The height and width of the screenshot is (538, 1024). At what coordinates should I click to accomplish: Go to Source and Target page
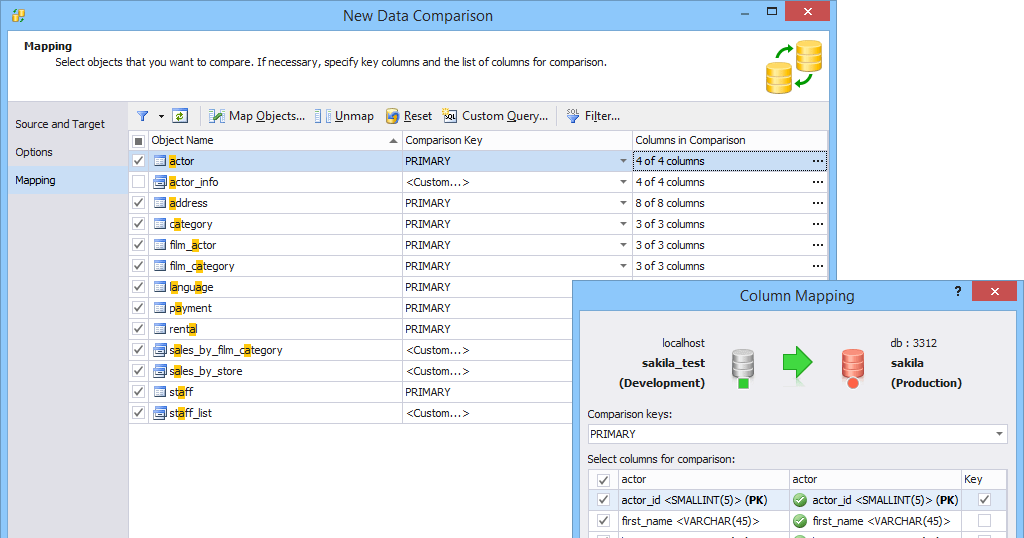(60, 124)
